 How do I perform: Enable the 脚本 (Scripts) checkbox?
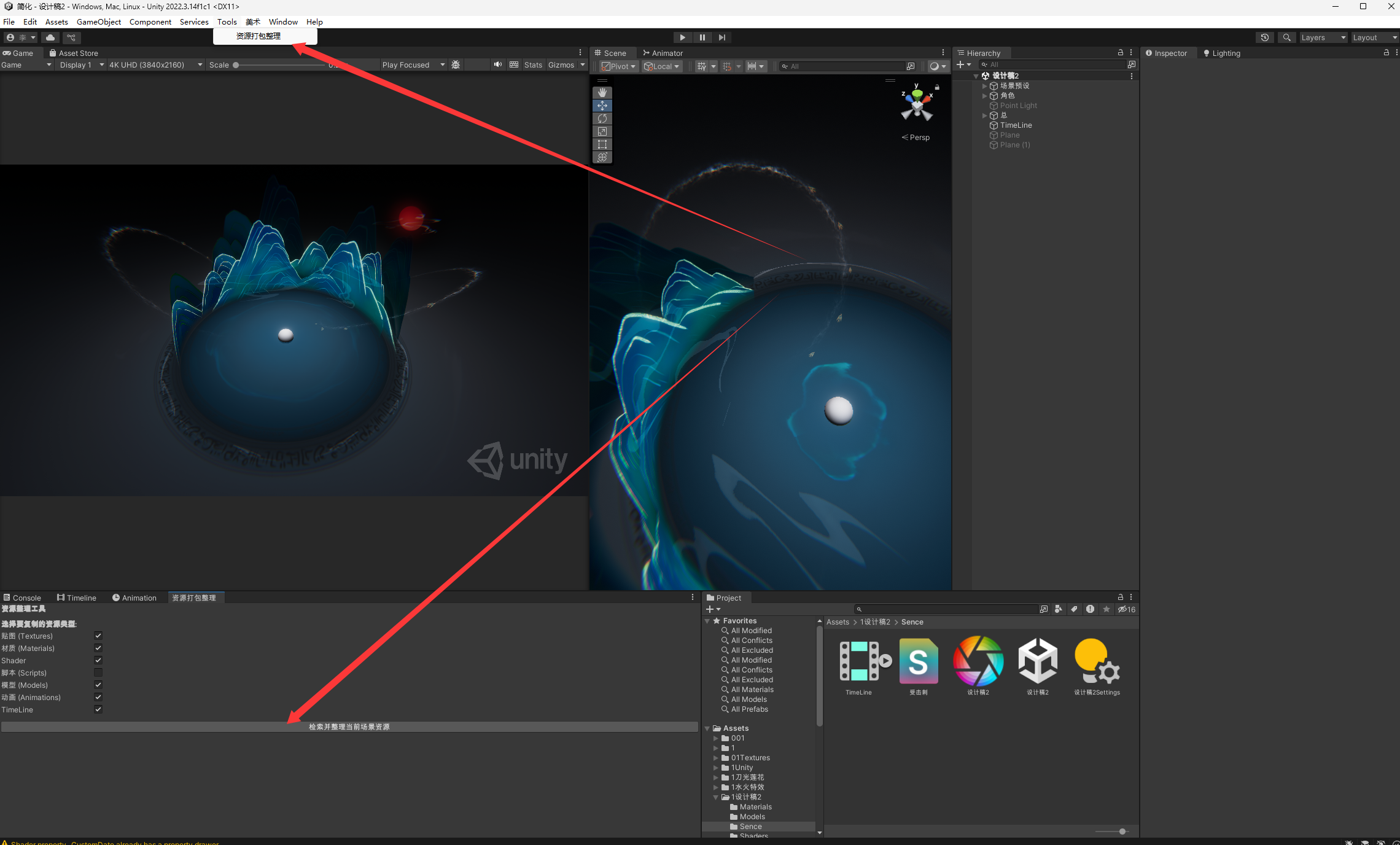pyautogui.click(x=98, y=672)
